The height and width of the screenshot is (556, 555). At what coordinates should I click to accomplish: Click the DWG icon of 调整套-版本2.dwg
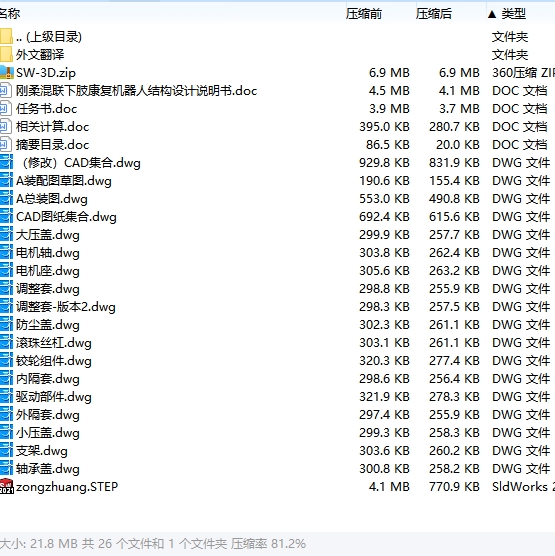6,307
